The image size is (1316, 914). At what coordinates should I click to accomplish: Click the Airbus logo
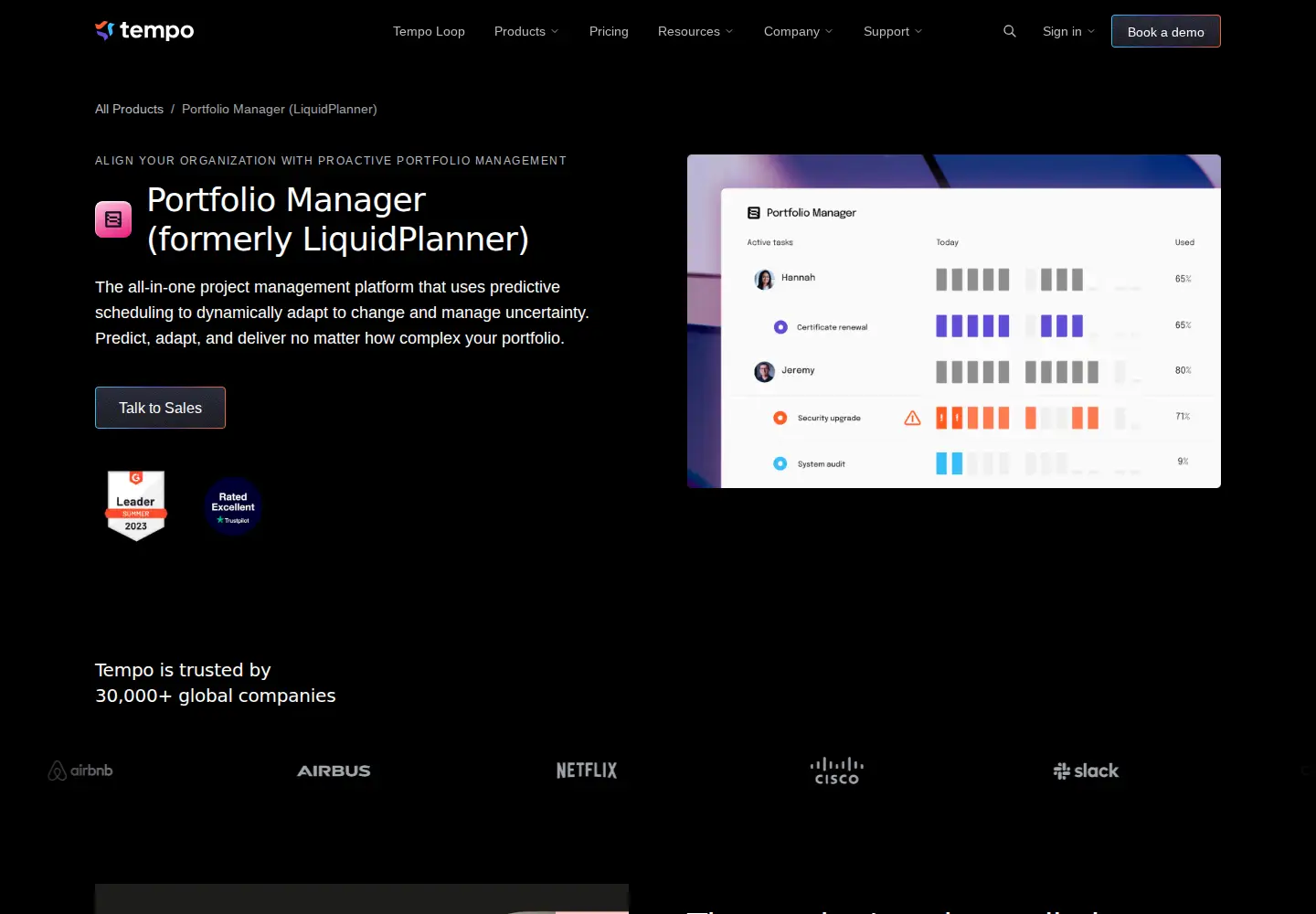(x=334, y=771)
